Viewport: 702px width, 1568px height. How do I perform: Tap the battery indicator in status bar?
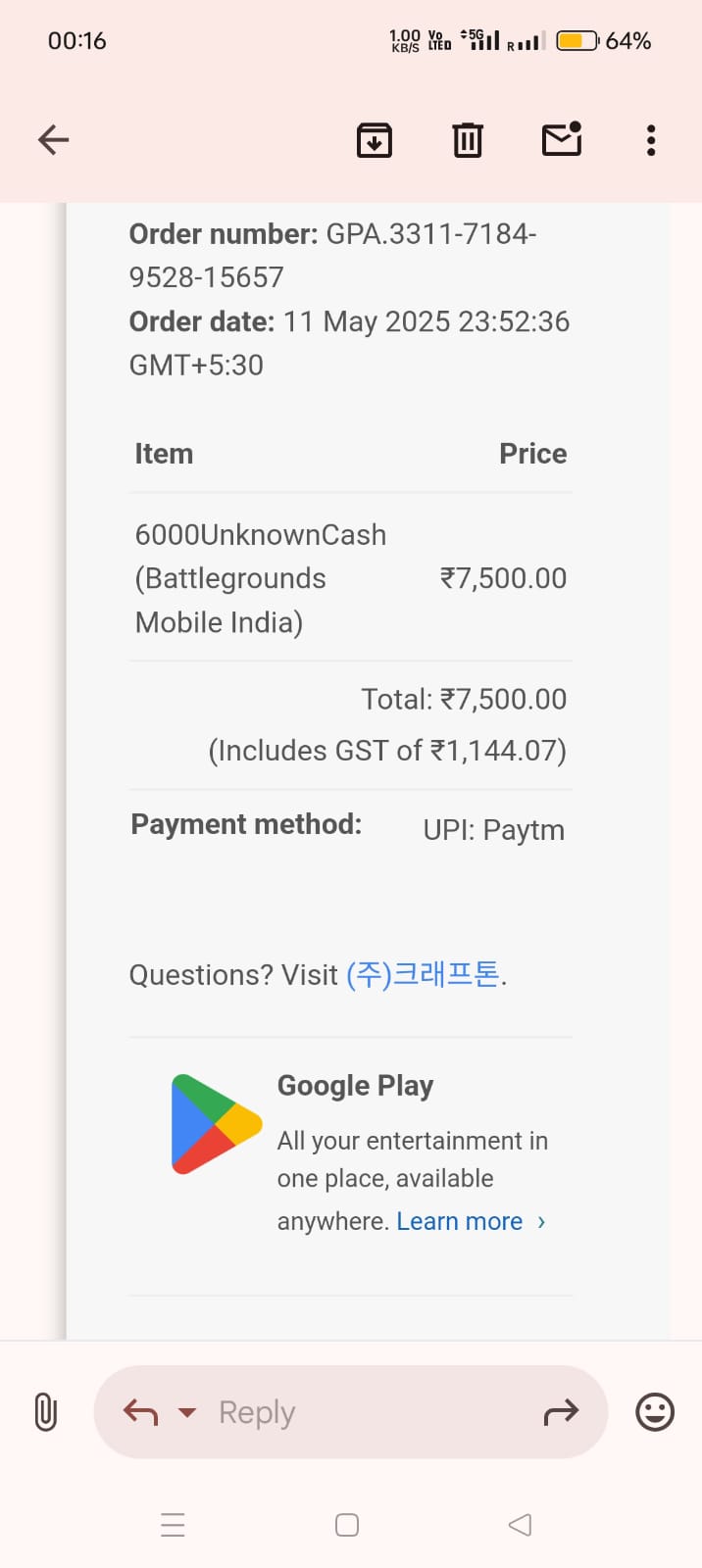click(577, 41)
